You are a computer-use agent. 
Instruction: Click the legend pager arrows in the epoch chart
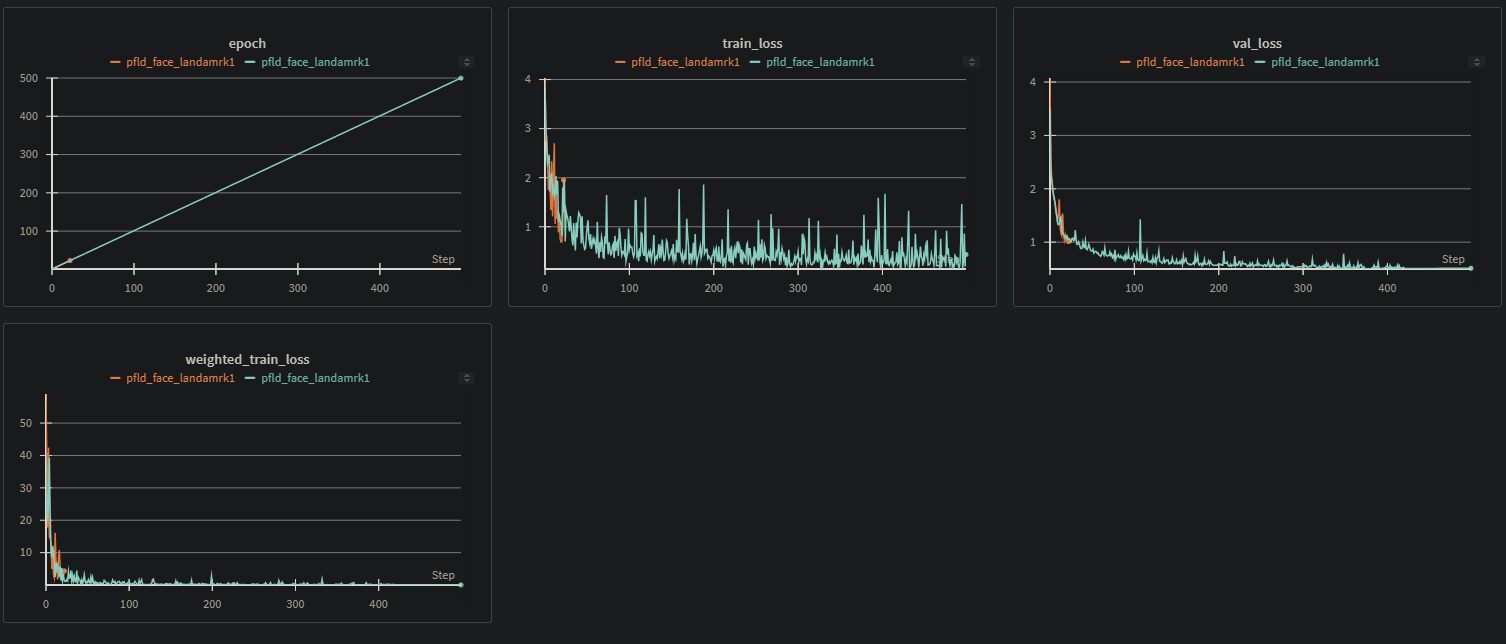click(x=466, y=62)
